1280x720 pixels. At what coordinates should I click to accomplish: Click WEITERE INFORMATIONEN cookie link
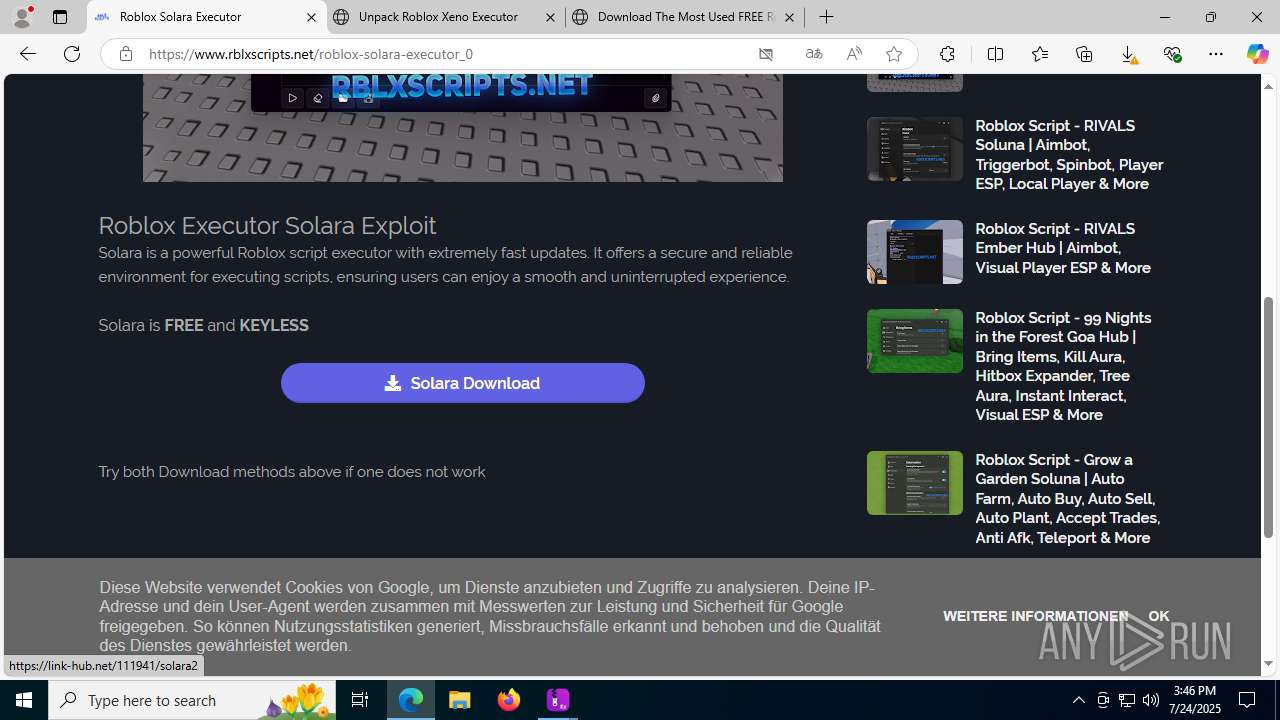[1035, 616]
